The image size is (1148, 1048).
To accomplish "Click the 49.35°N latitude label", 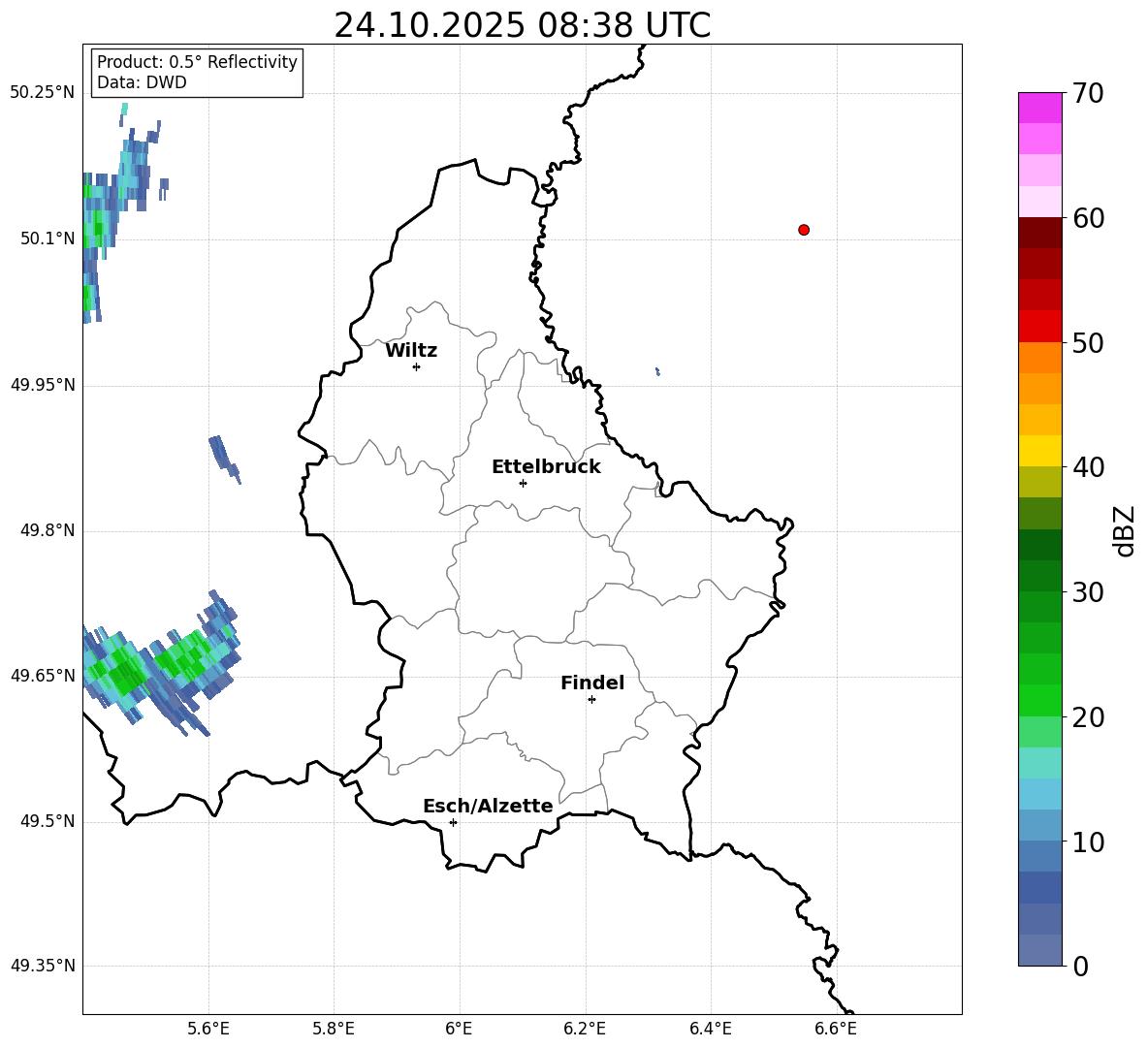I will (43, 966).
